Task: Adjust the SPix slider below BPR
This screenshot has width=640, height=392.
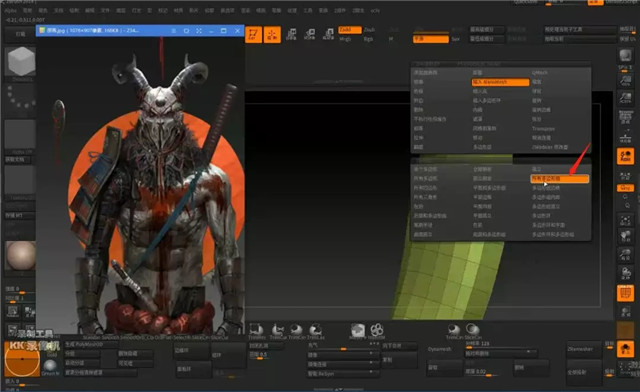Action: (625, 68)
